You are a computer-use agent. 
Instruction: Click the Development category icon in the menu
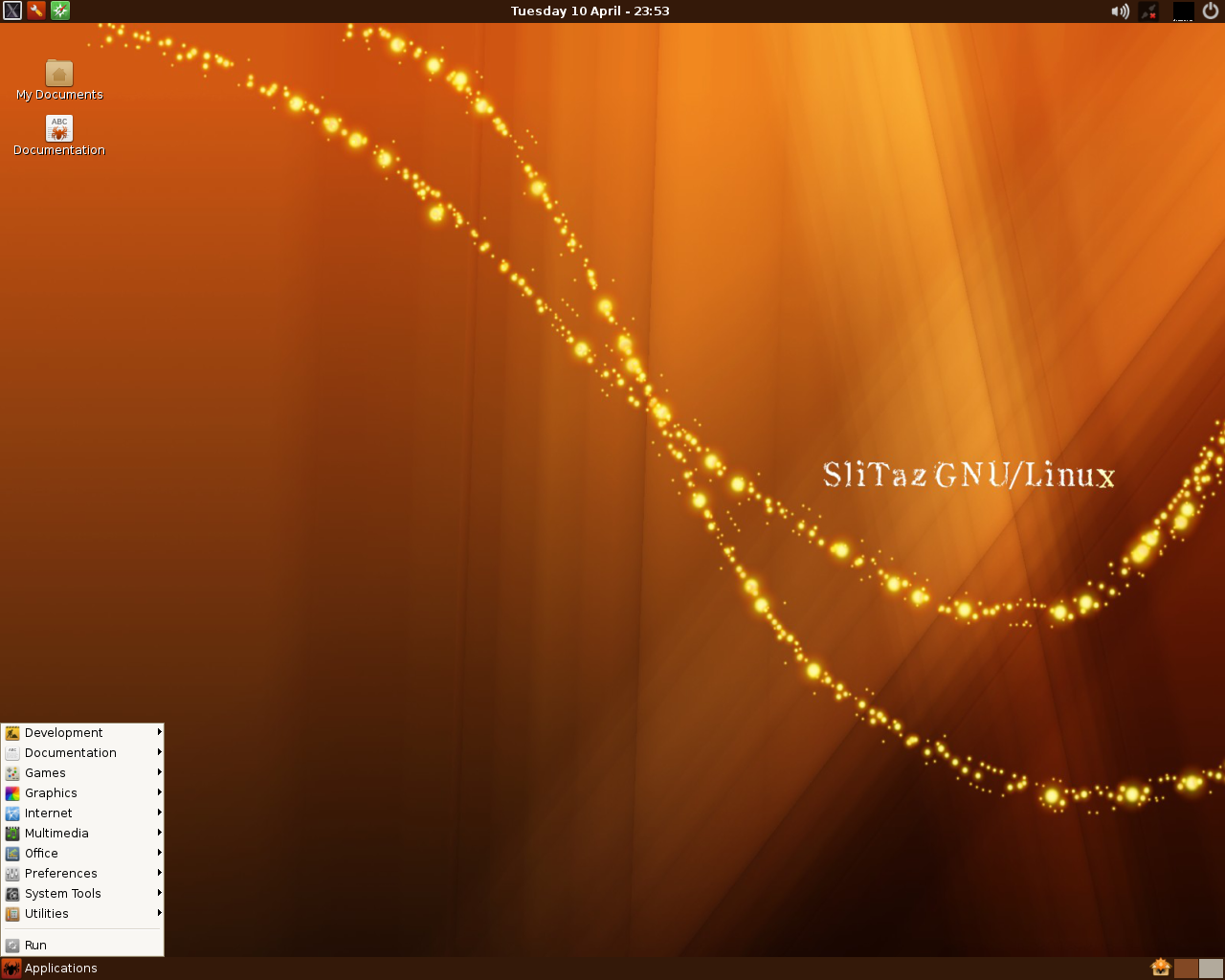tap(12, 733)
